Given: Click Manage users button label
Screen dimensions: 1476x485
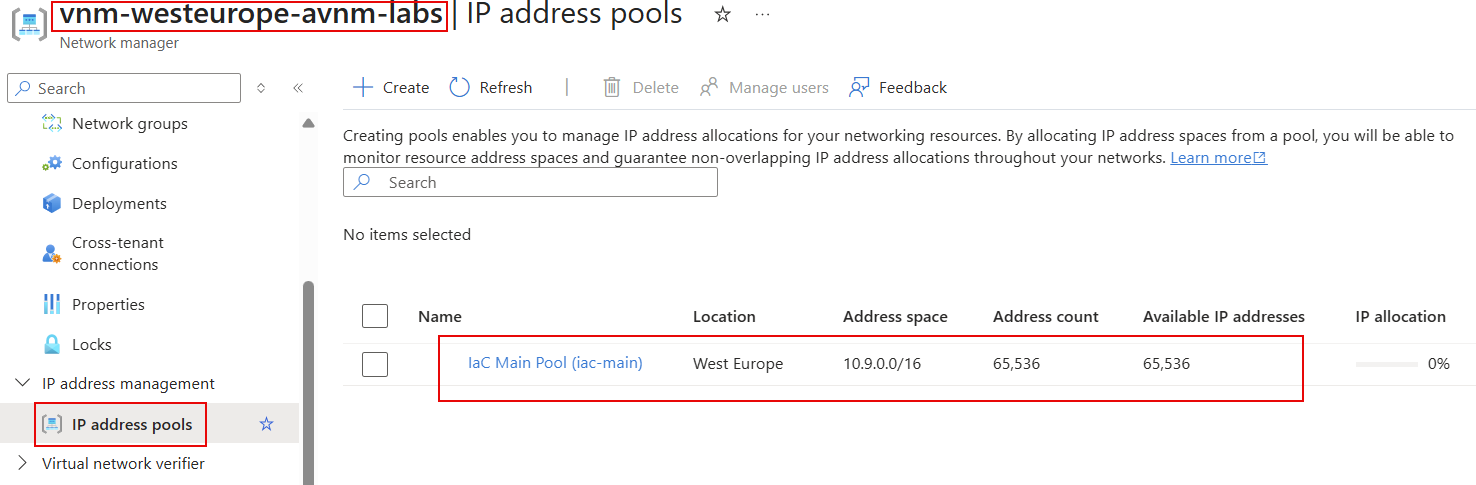Looking at the screenshot, I should tap(779, 88).
